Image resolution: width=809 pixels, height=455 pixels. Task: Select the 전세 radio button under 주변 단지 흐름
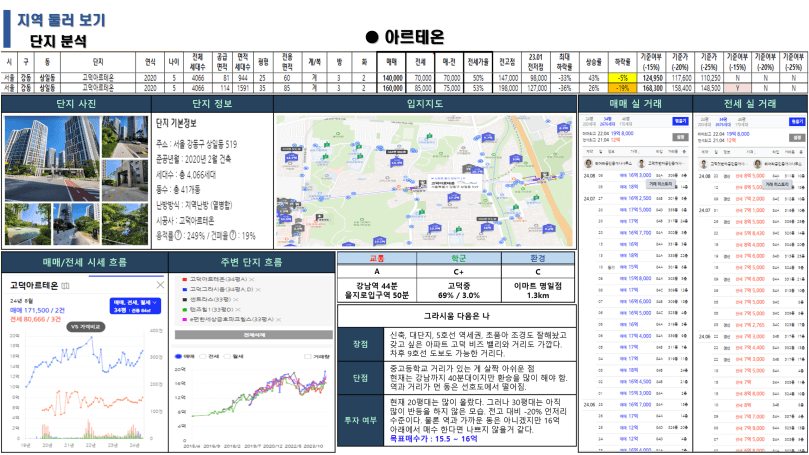203,356
